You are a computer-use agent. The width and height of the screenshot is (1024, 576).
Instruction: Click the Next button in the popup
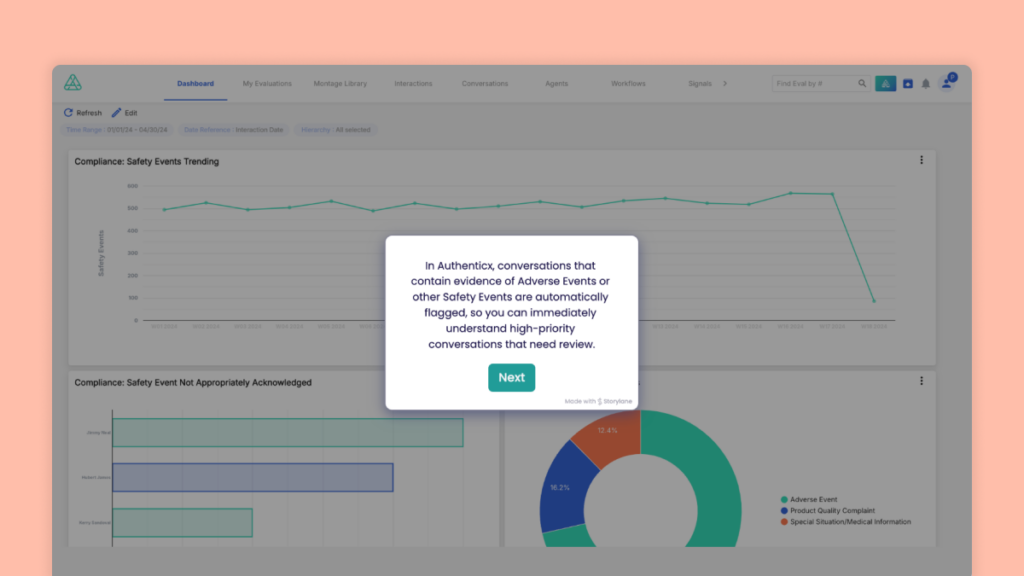pyautogui.click(x=511, y=377)
